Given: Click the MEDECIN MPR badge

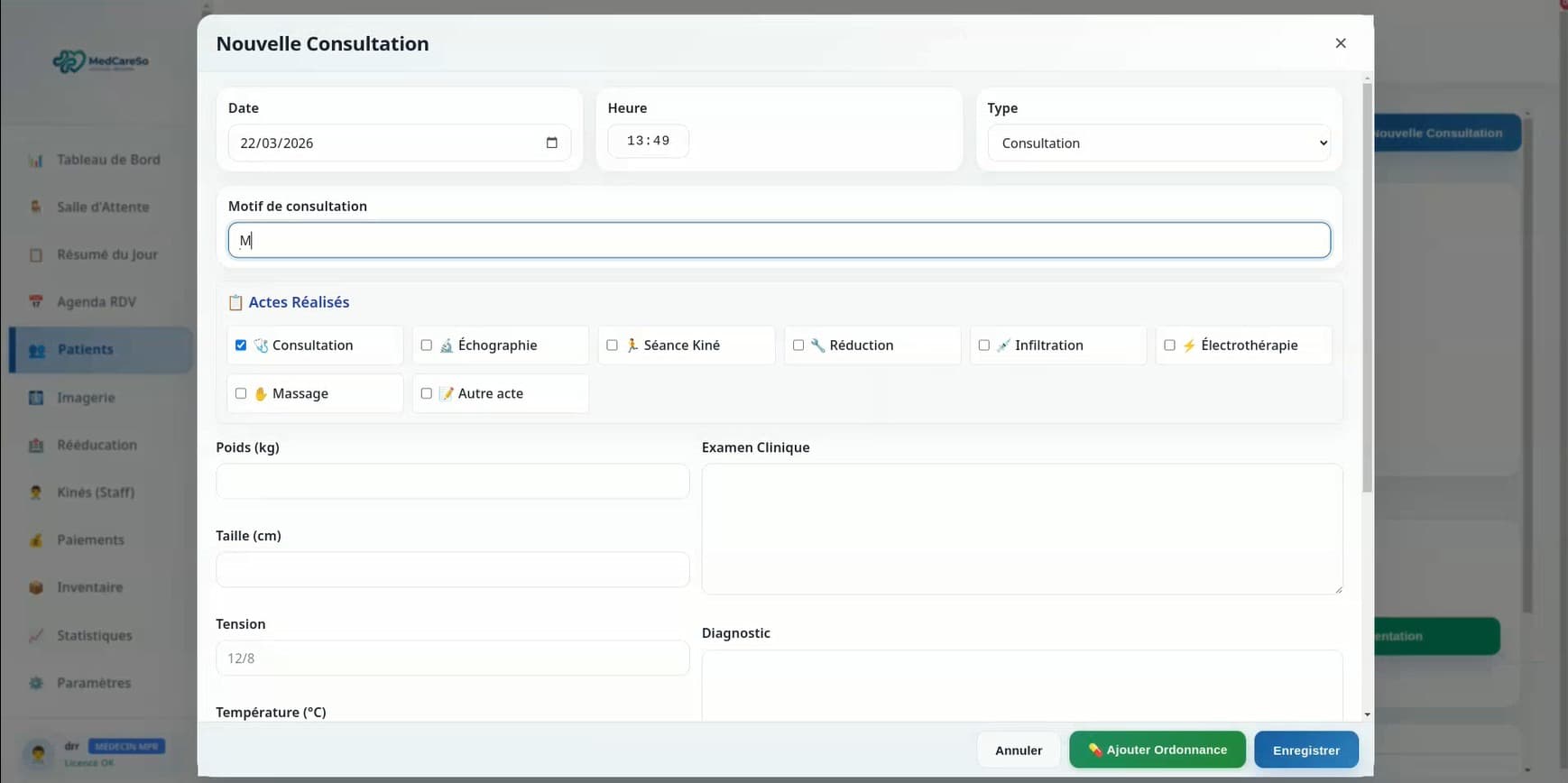Looking at the screenshot, I should (x=126, y=746).
